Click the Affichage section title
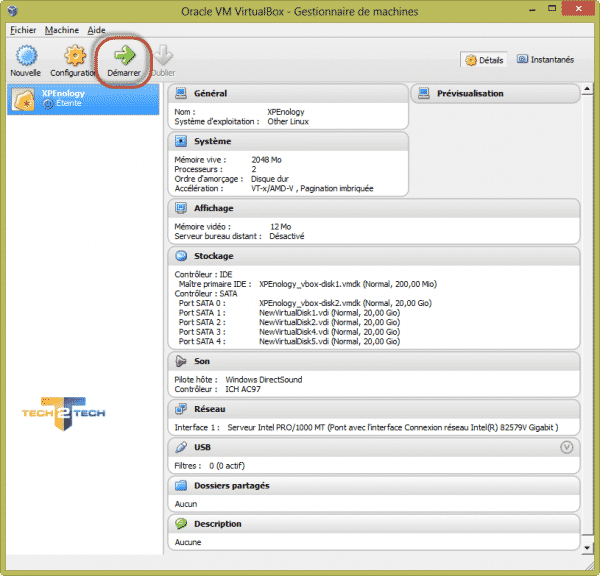Viewport: 600px width, 576px height. click(x=214, y=208)
